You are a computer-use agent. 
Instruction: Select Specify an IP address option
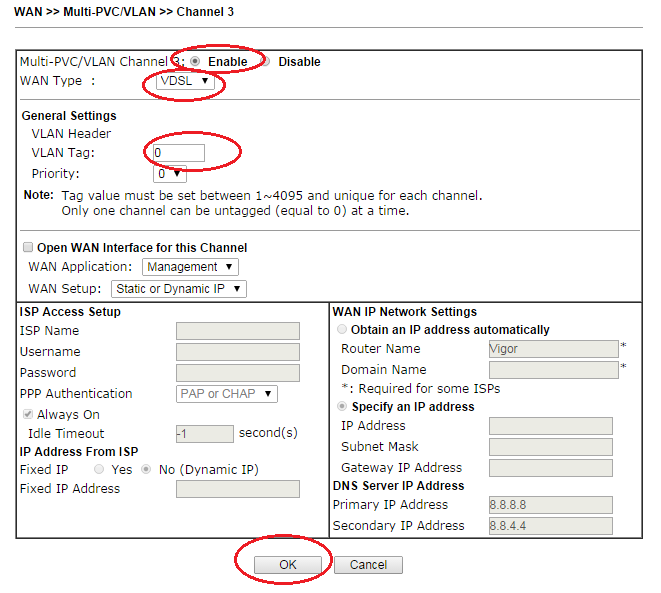click(343, 407)
